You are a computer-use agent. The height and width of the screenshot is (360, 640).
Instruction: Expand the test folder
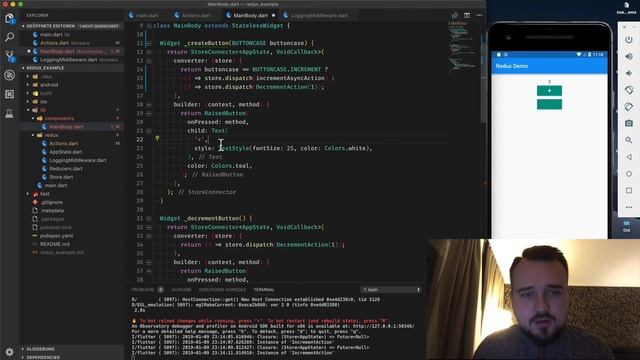pos(28,194)
